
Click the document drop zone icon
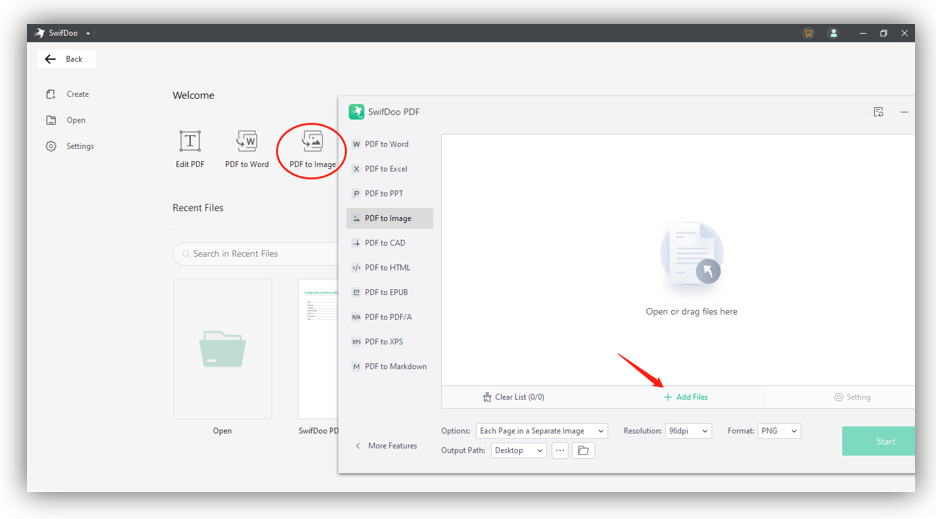coord(691,254)
